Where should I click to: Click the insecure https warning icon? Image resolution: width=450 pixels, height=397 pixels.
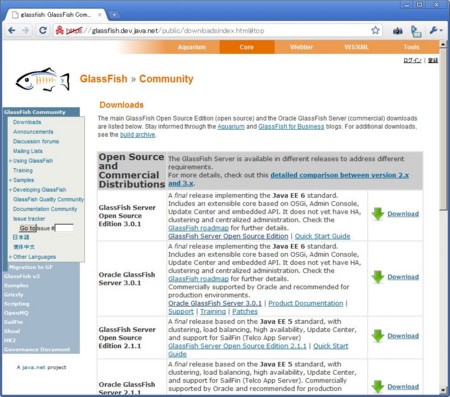click(x=60, y=30)
